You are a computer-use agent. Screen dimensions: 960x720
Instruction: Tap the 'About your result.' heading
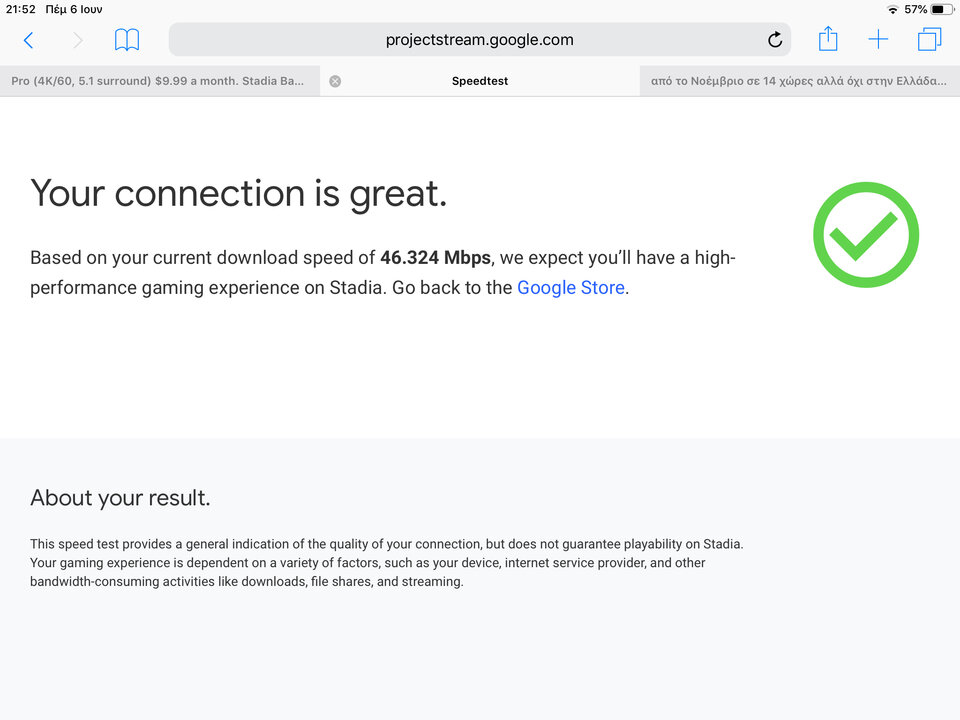coord(120,498)
